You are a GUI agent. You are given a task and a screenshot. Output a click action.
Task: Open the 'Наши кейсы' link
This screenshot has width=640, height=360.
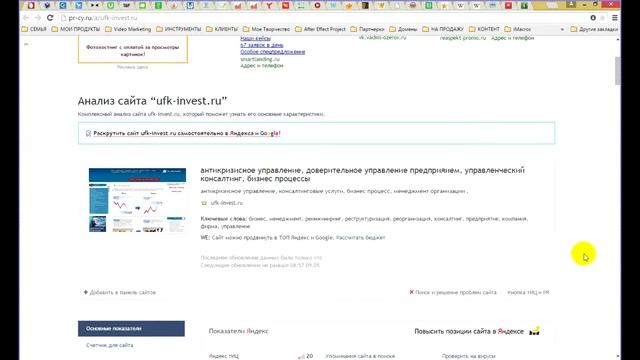click(256, 38)
